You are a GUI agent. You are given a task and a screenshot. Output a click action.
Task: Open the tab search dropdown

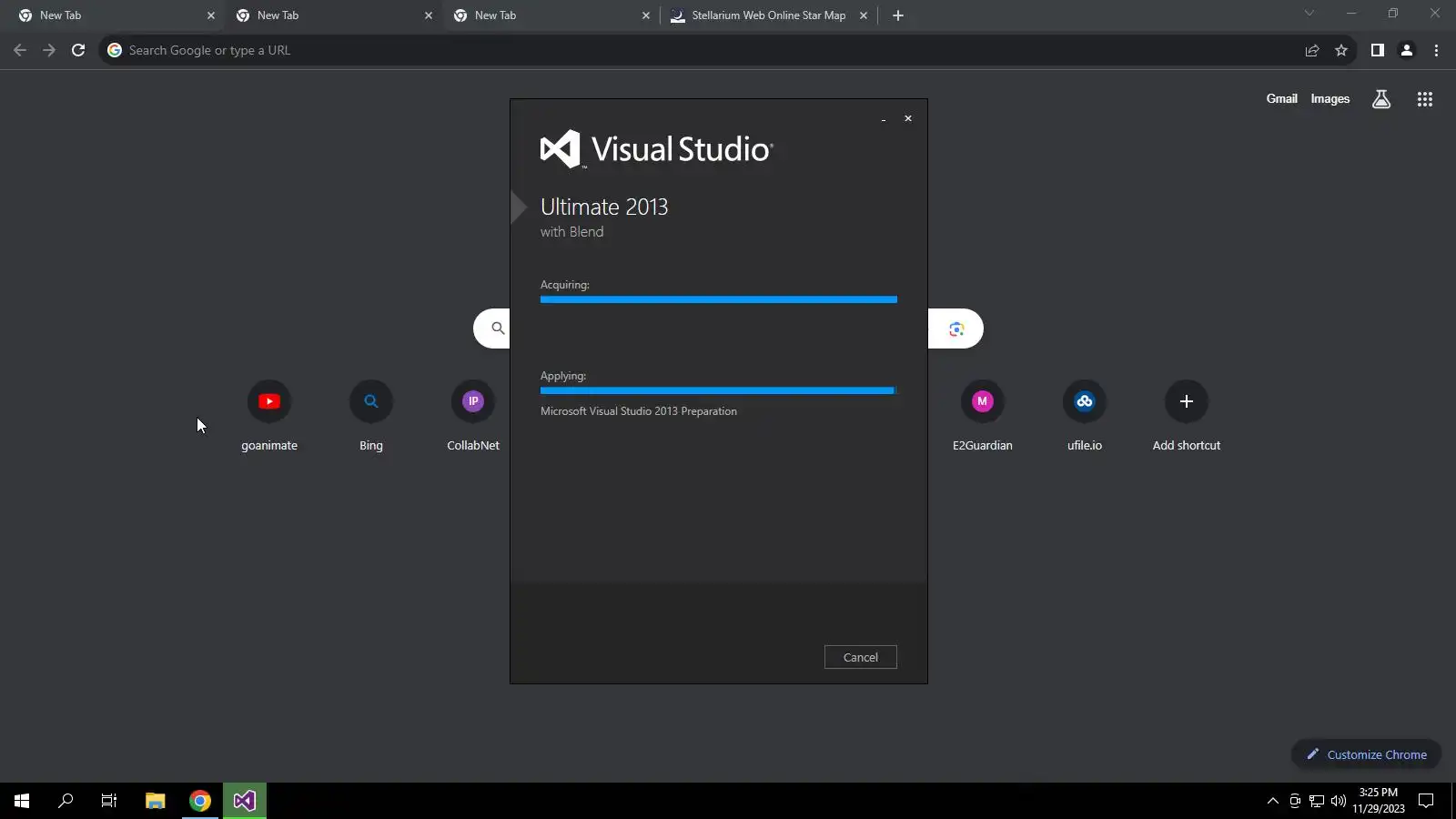point(1309,13)
